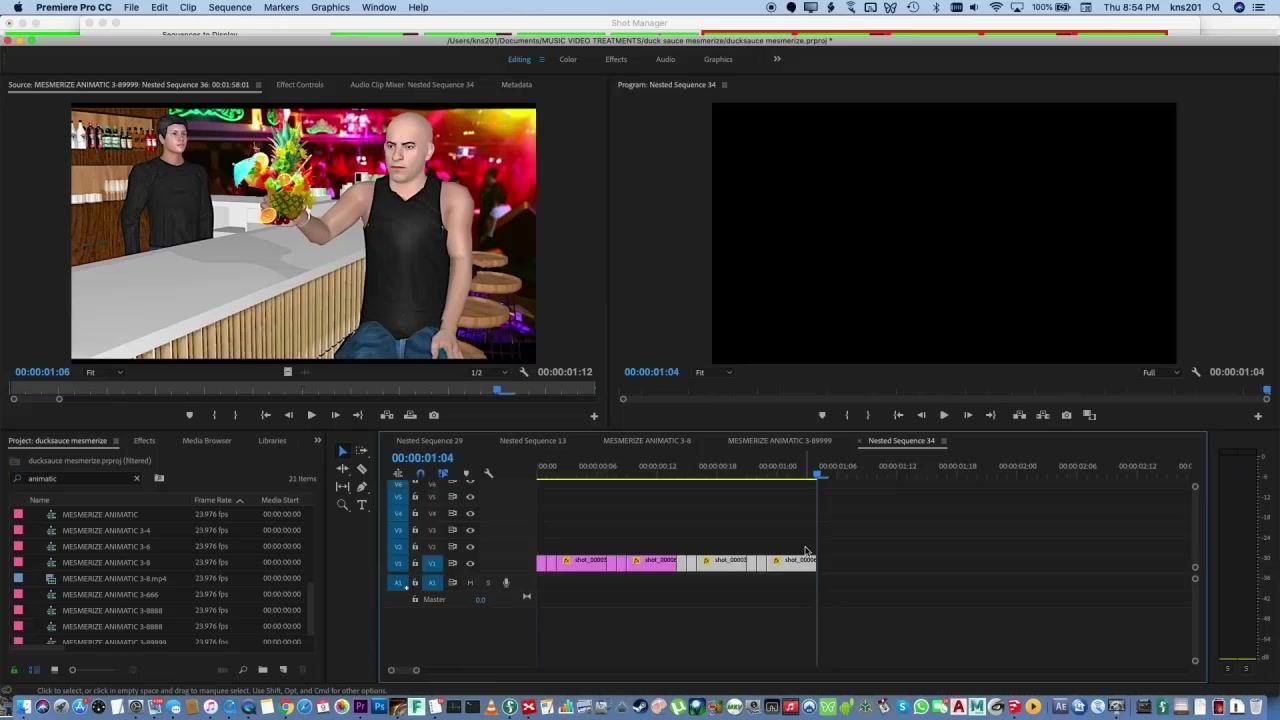Switch to Effect Controls tab
This screenshot has width=1280, height=720.
coord(300,85)
